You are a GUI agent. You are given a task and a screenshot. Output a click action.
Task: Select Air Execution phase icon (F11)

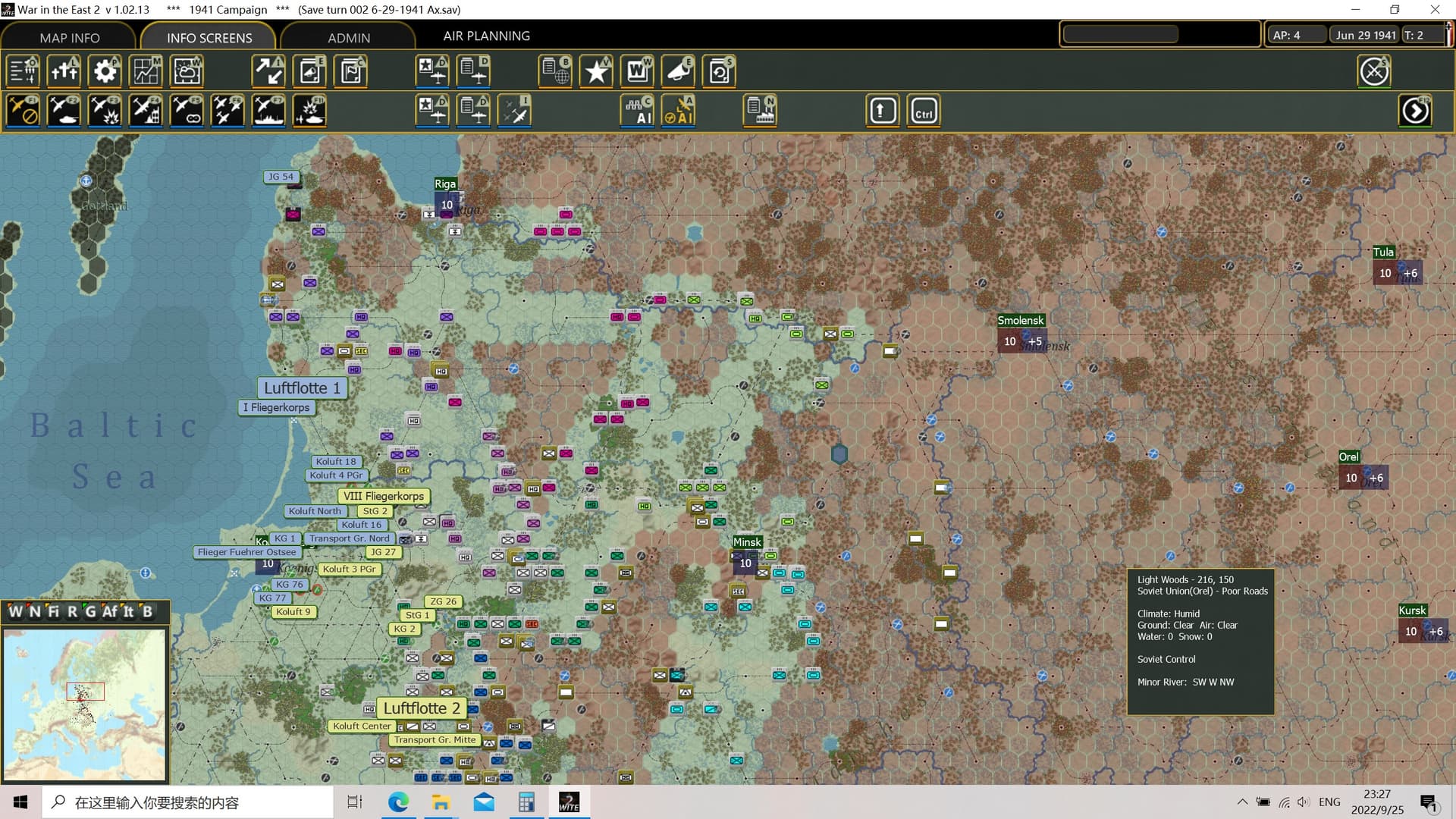(309, 111)
